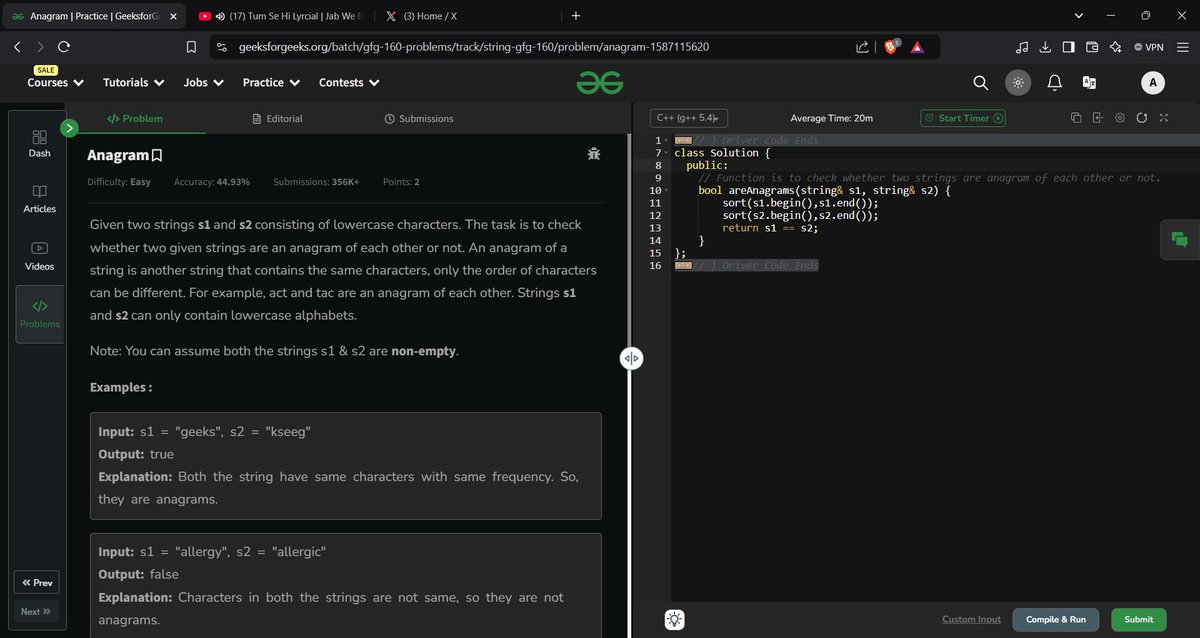The image size is (1200, 638).
Task: Switch to the Problem tab
Action: click(135, 118)
